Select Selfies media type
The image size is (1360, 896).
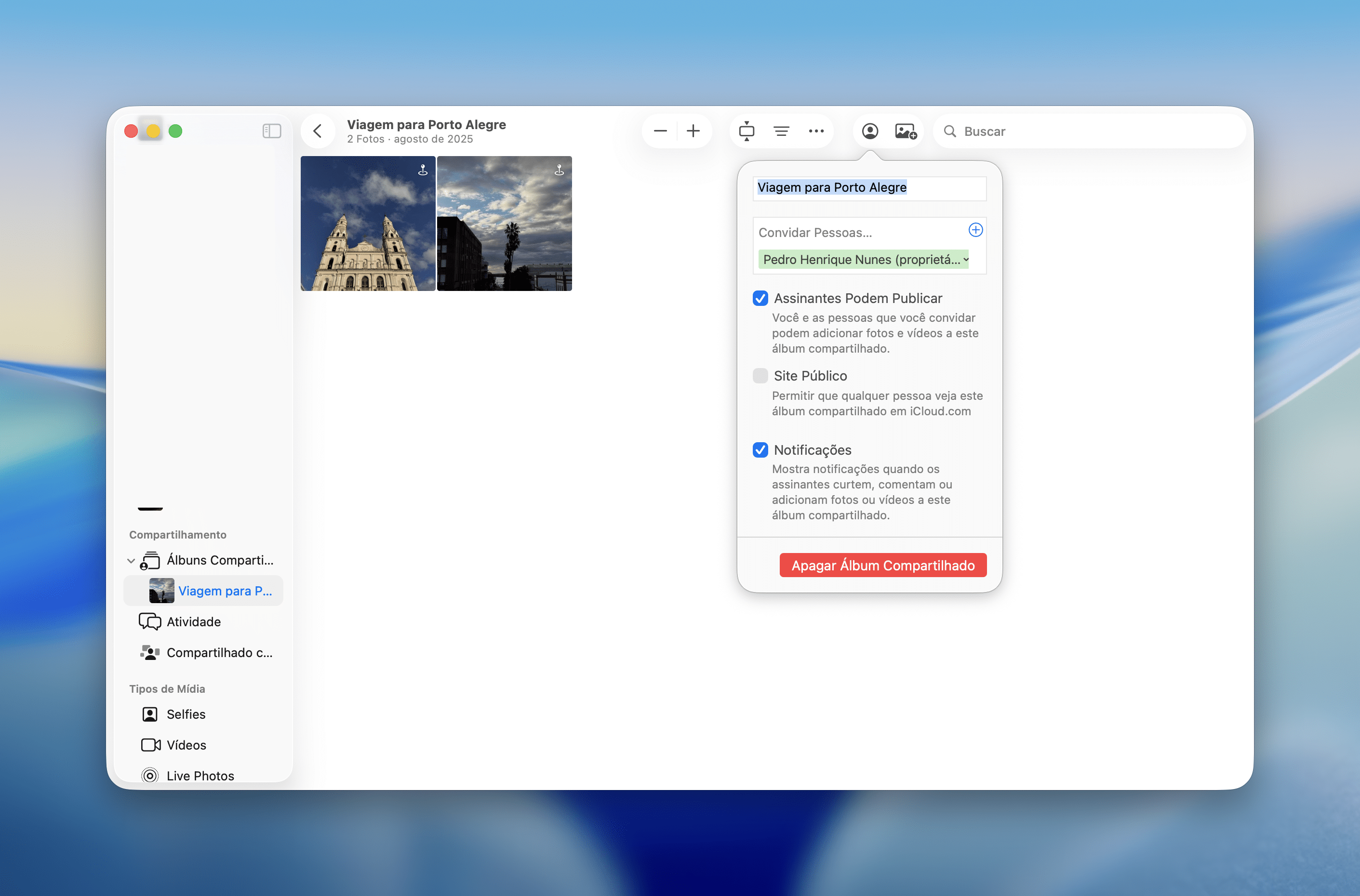coord(186,714)
